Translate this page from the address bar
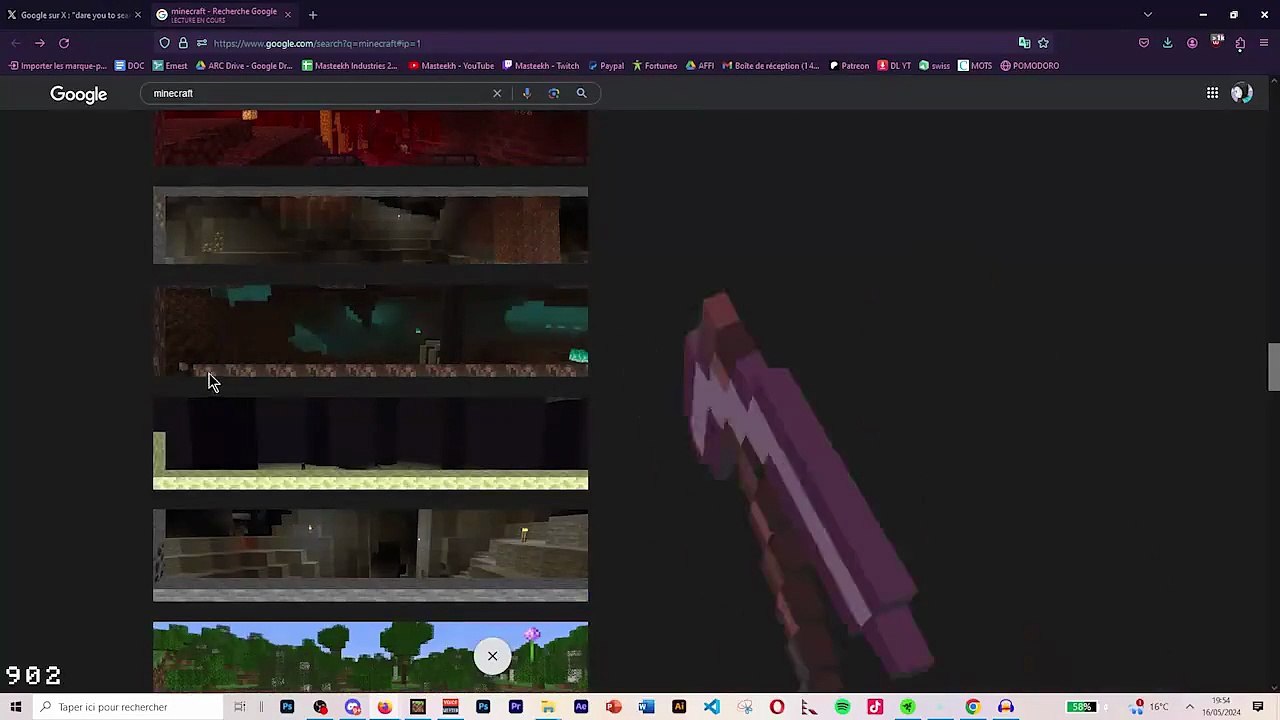Screen dimensions: 1280x720 pos(1024,43)
